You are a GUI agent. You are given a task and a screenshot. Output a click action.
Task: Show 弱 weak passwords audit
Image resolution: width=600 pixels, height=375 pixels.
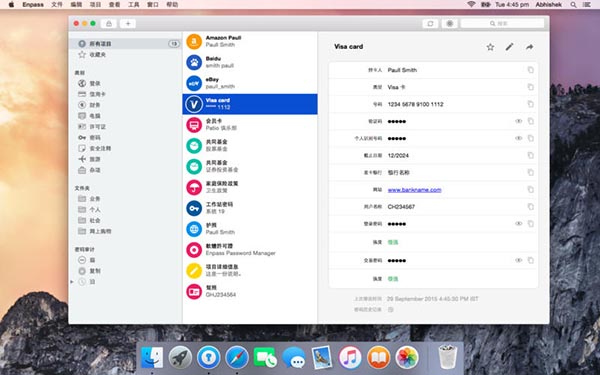[87, 260]
